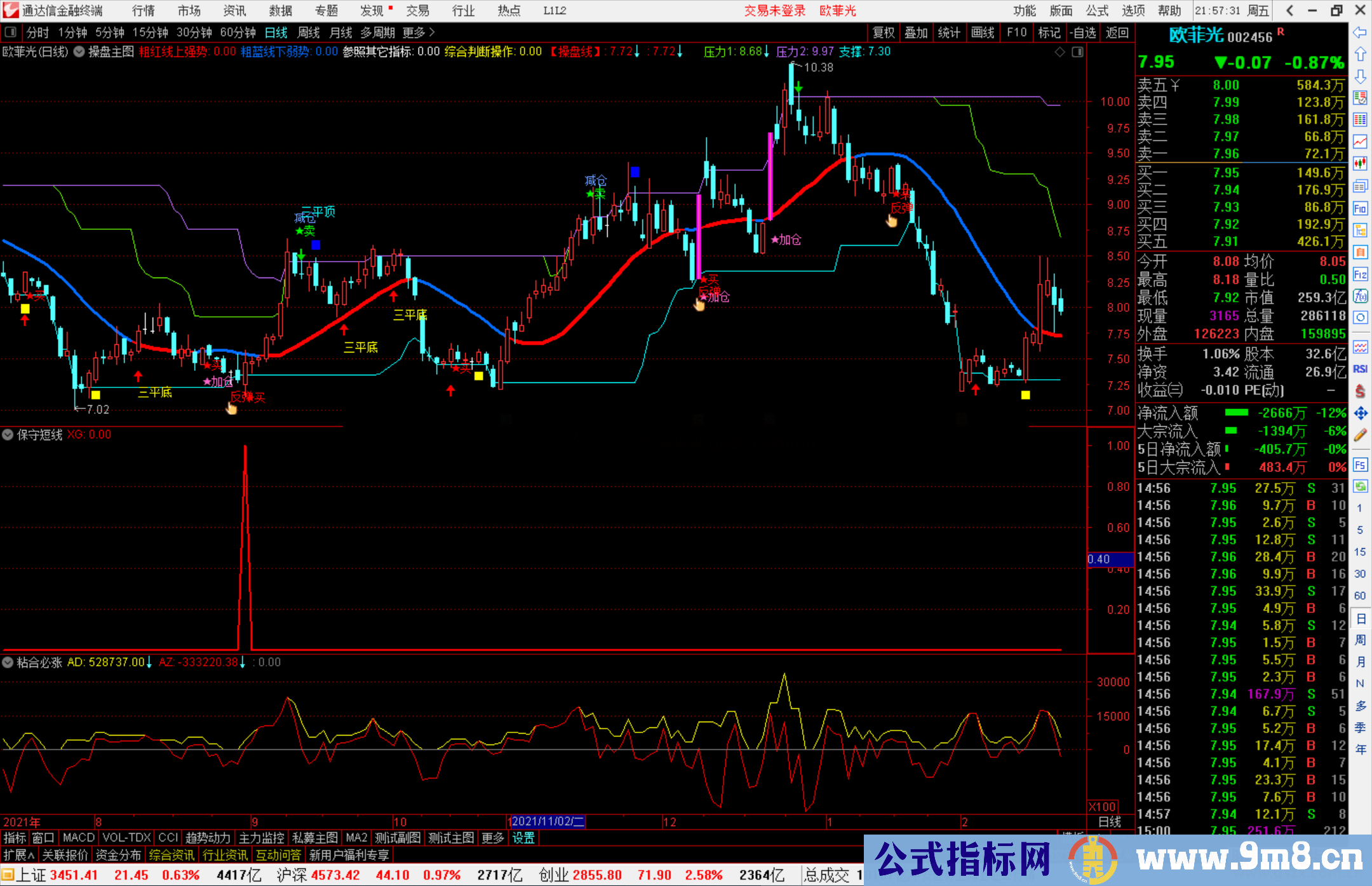Toggle the 粘合必涨 indicator round button
The width and height of the screenshot is (1372, 886).
click(8, 662)
